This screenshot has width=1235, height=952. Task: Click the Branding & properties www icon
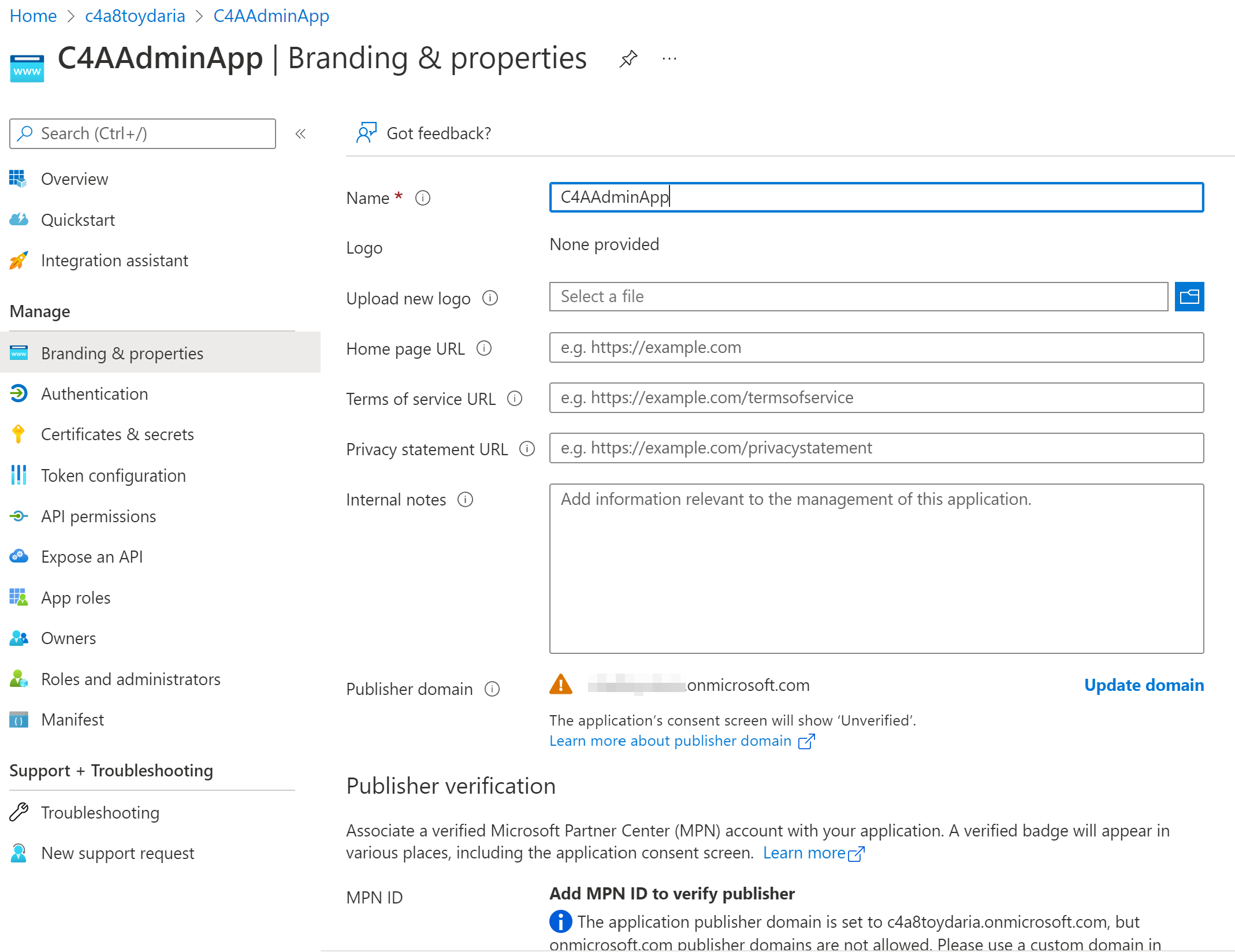click(18, 353)
